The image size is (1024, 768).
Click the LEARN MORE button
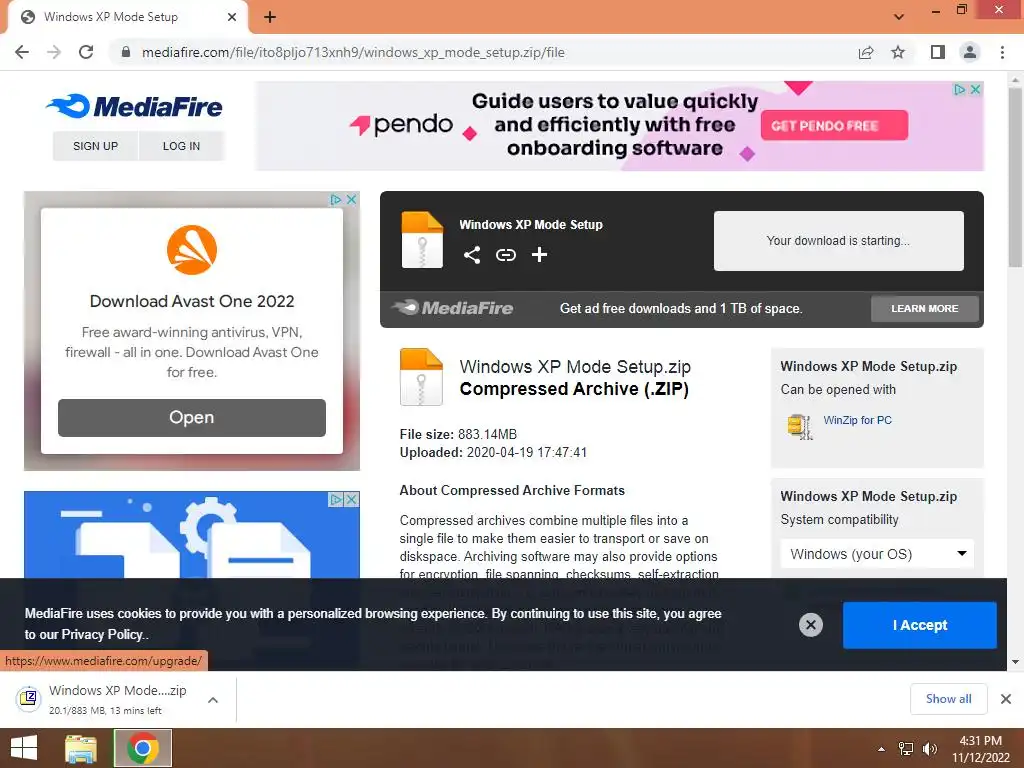[x=925, y=308]
